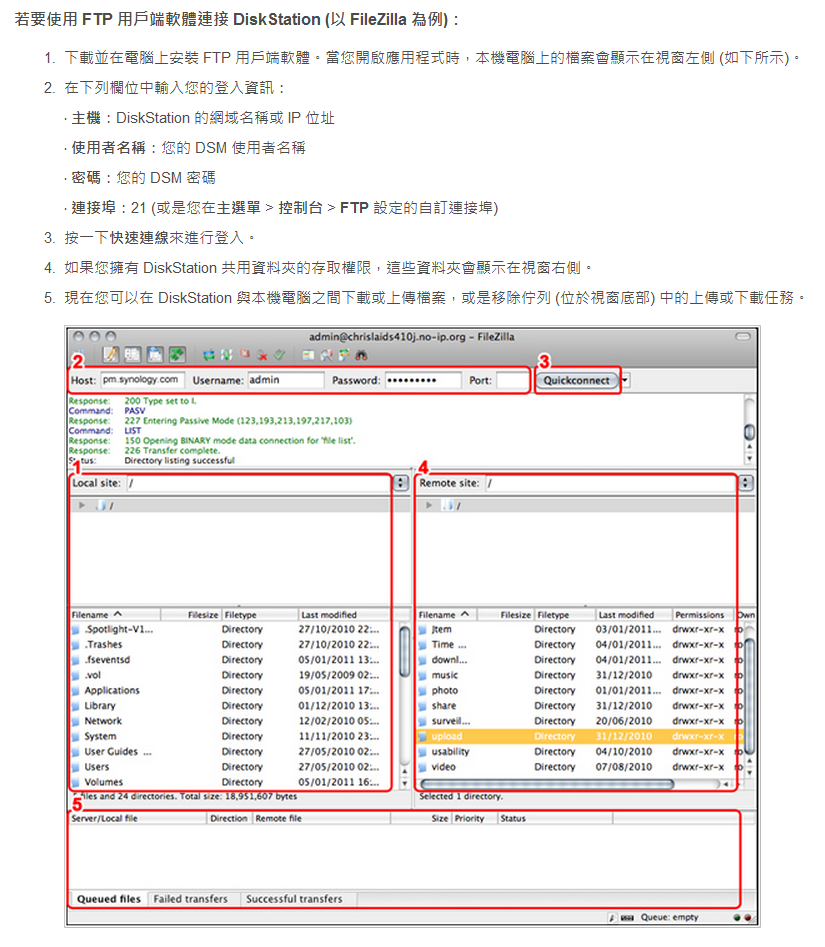Select the remote tree root folder icon
The image size is (825, 947).
[x=448, y=506]
